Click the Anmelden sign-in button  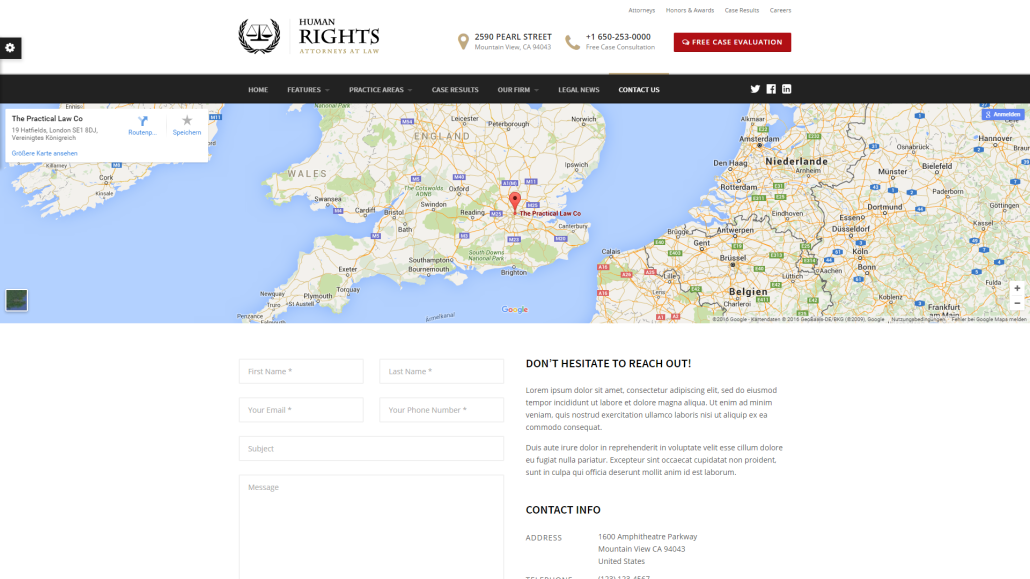coord(1003,114)
